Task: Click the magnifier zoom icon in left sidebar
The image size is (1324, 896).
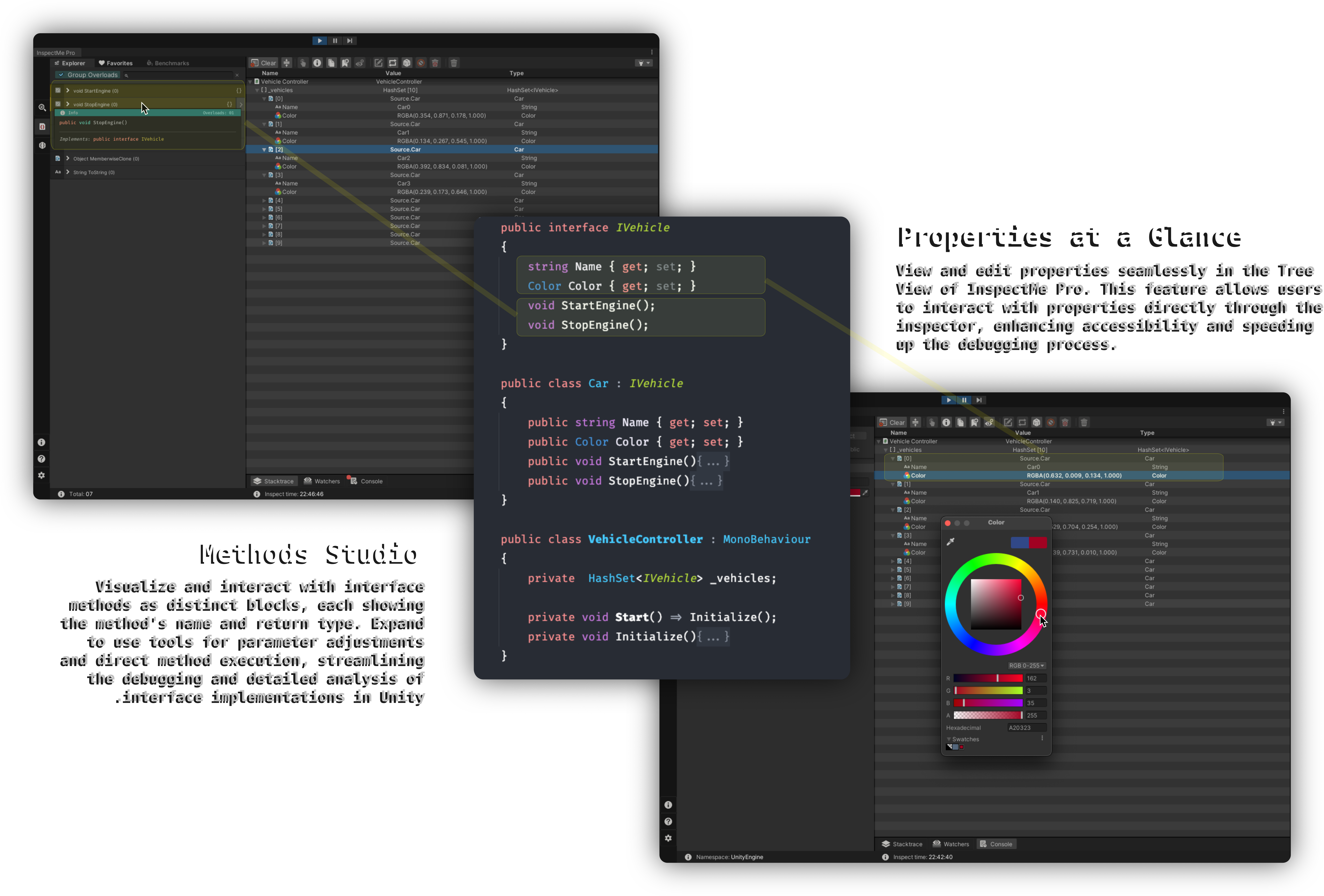Action: (42, 108)
